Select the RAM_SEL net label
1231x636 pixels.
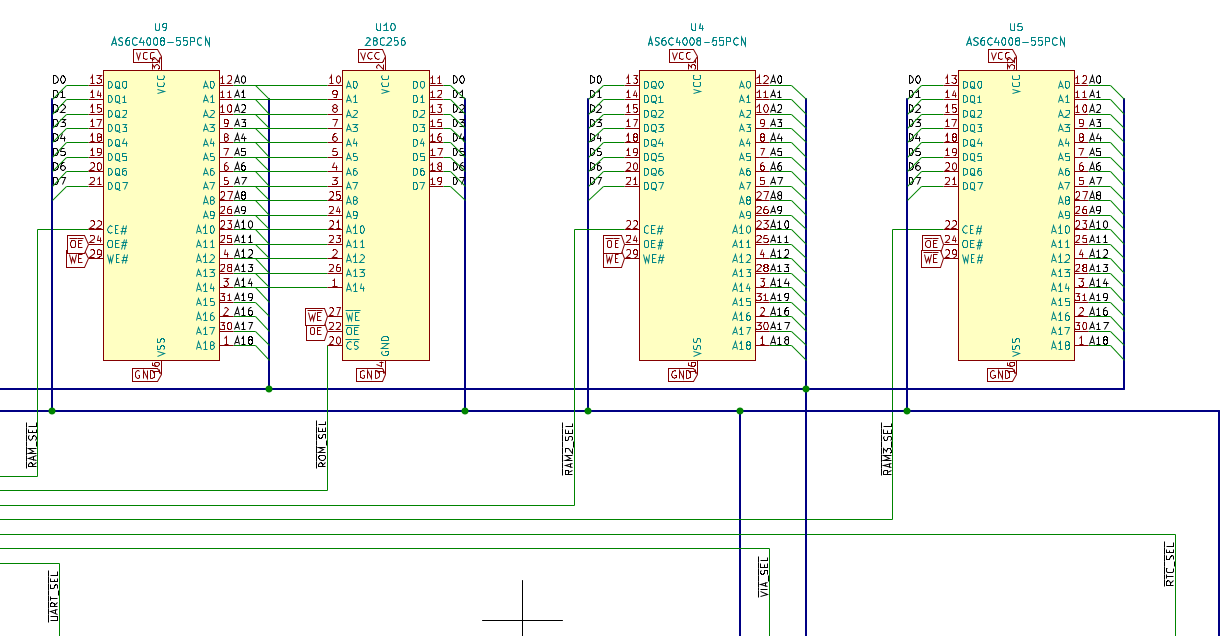pos(32,446)
